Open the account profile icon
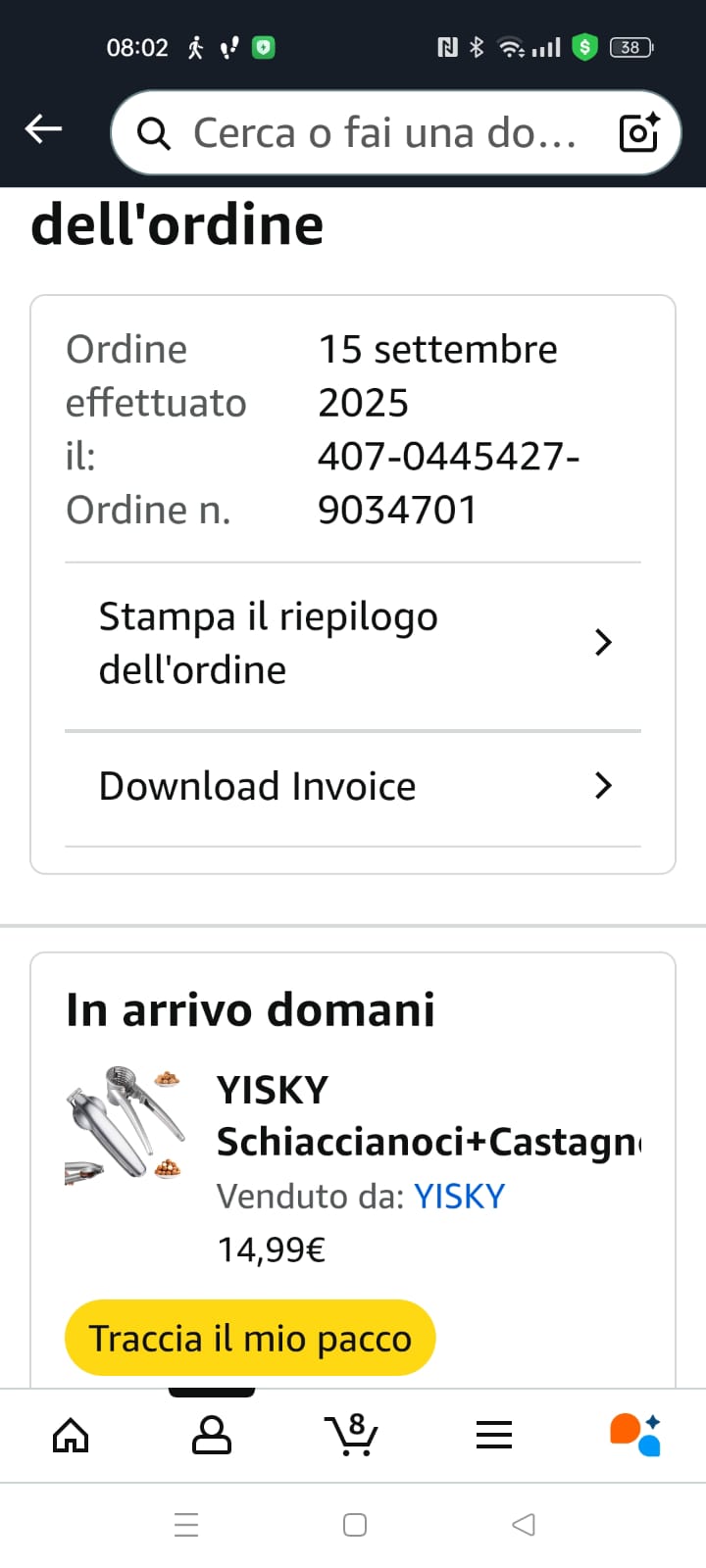This screenshot has height=1568, width=706. pos(212,1436)
